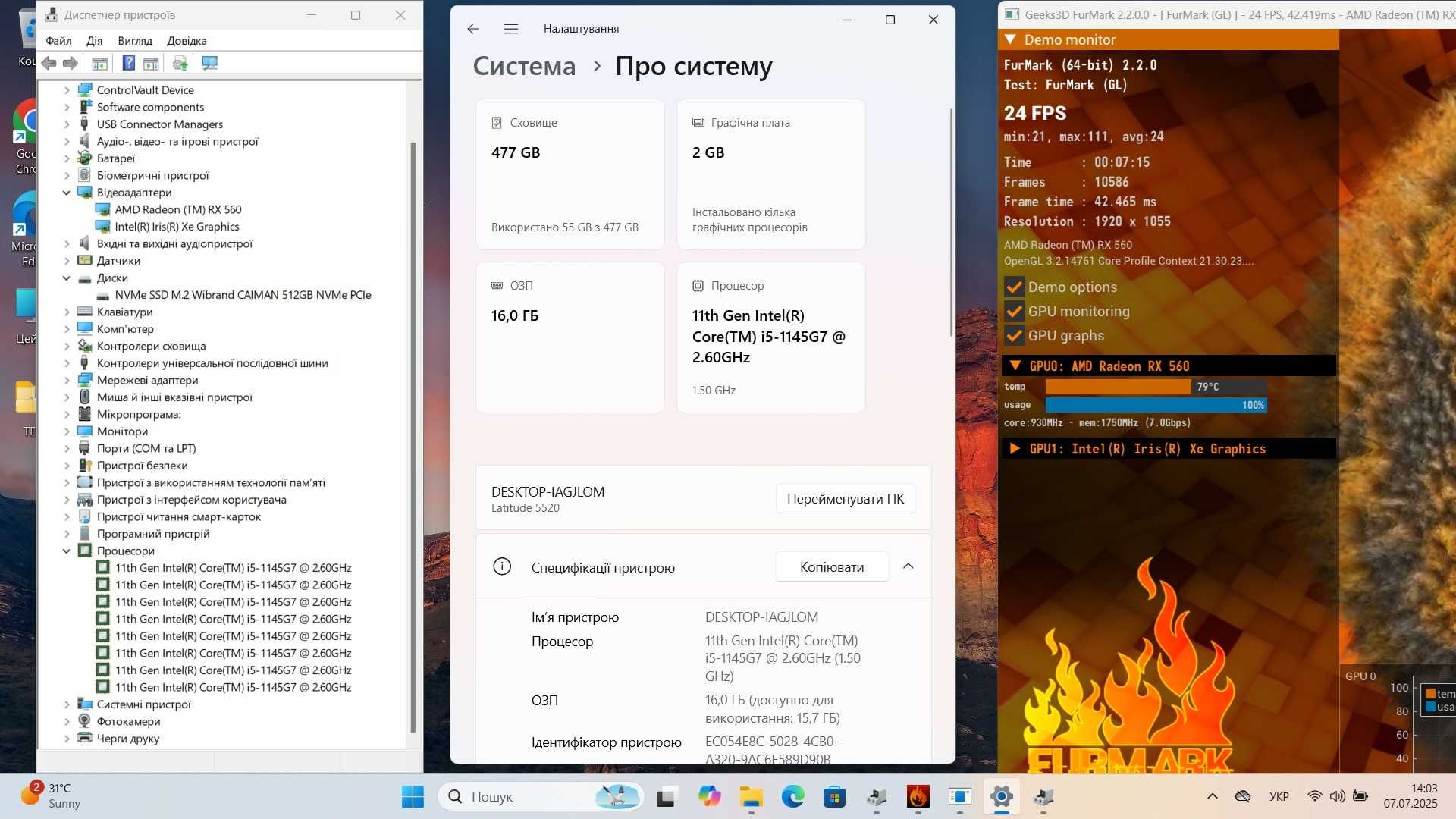Expand the Монітори tree node
Viewport: 1456px width, 819px height.
[x=67, y=431]
